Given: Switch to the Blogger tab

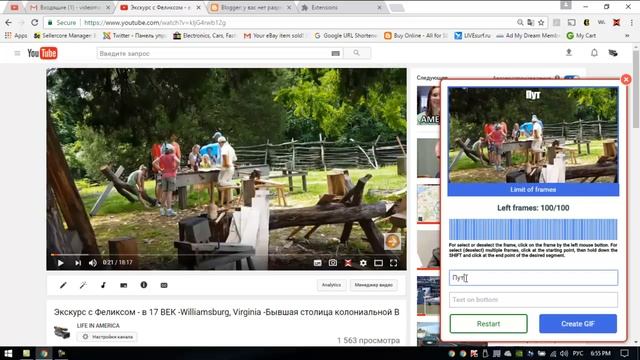Looking at the screenshot, I should pyautogui.click(x=251, y=7).
